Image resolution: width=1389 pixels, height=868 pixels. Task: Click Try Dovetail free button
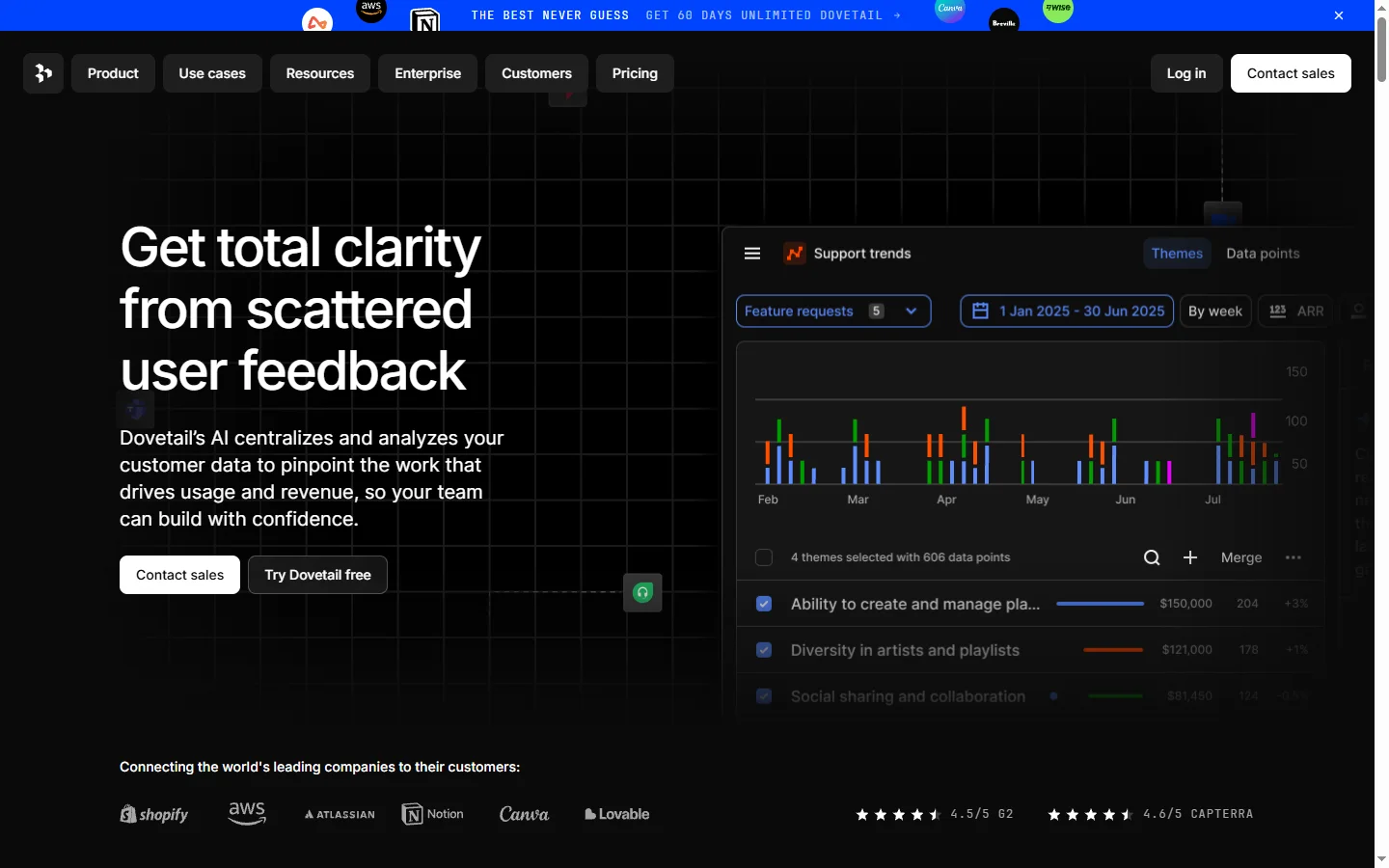click(x=317, y=575)
